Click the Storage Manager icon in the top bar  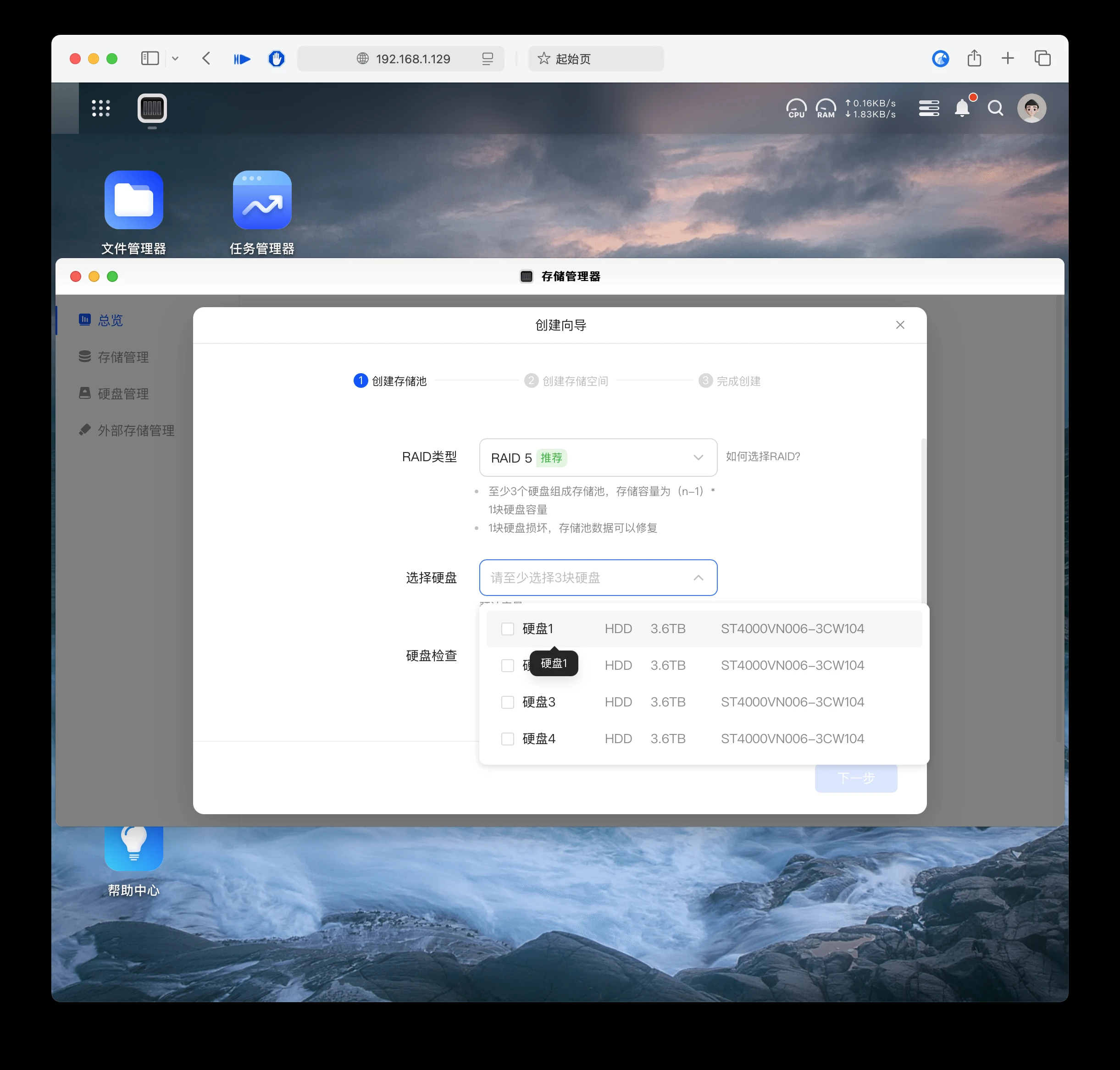(152, 108)
